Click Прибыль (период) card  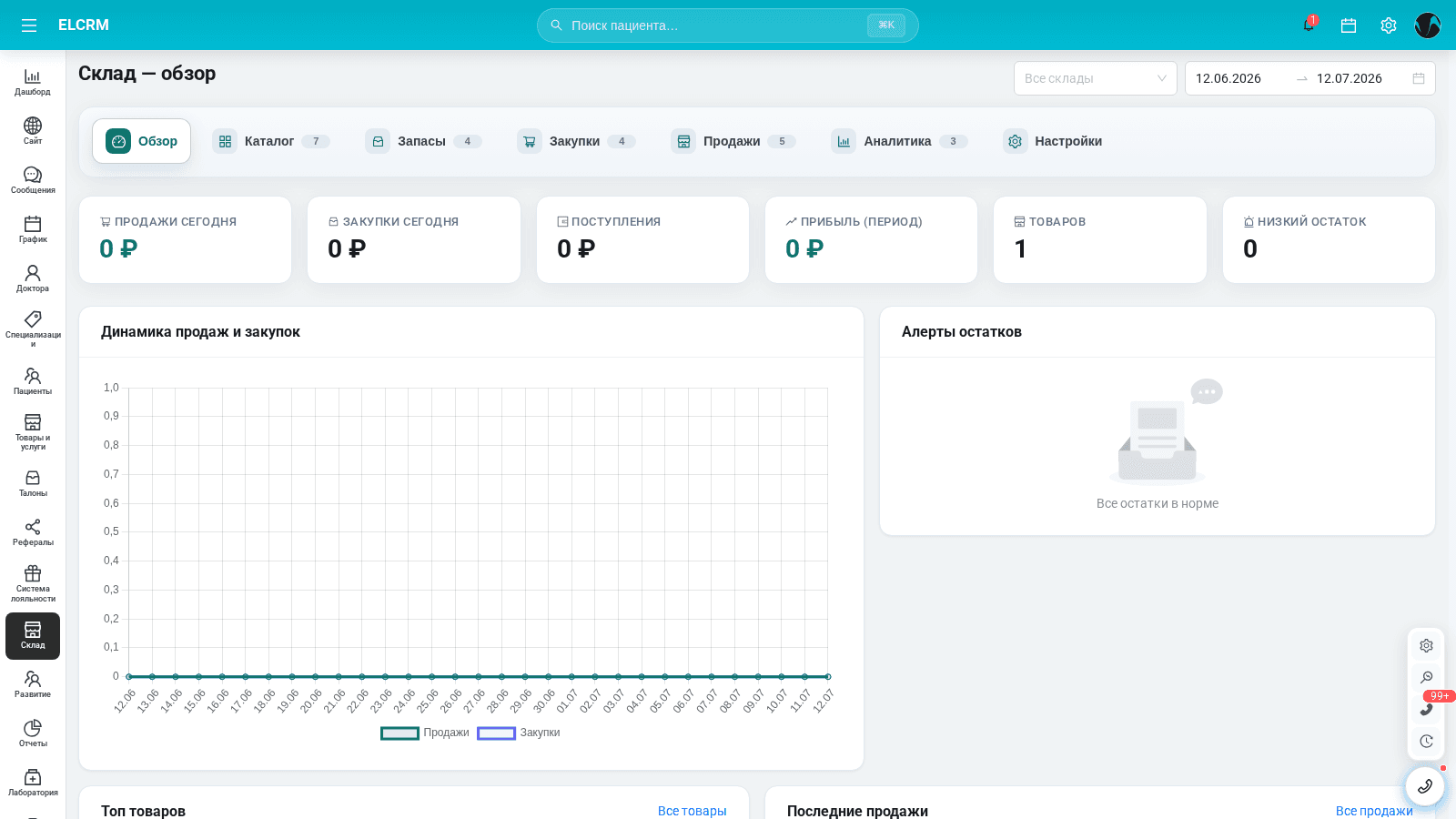(x=872, y=240)
